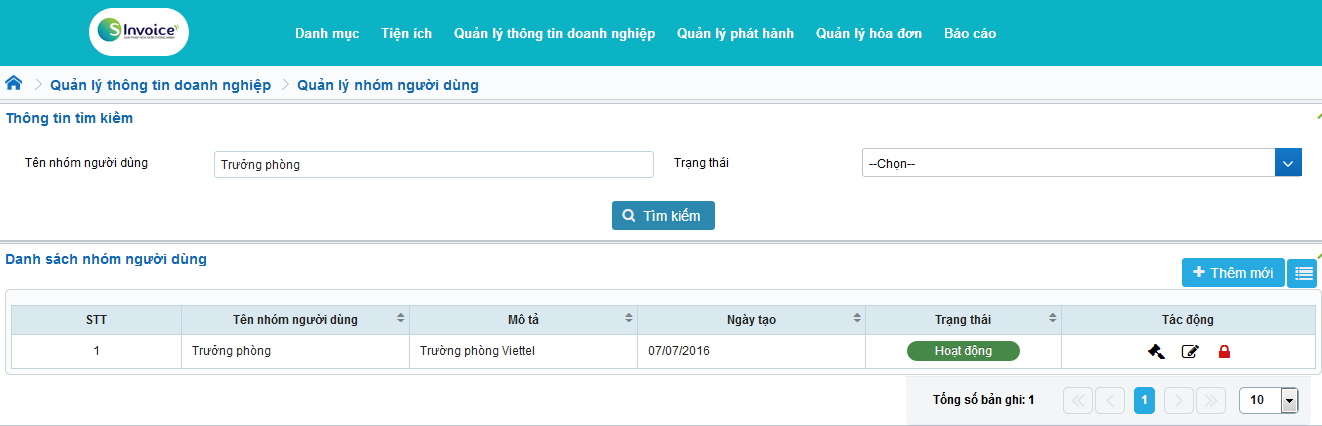Click the Tìm kiếm search button
The height and width of the screenshot is (426, 1322).
pos(663,215)
